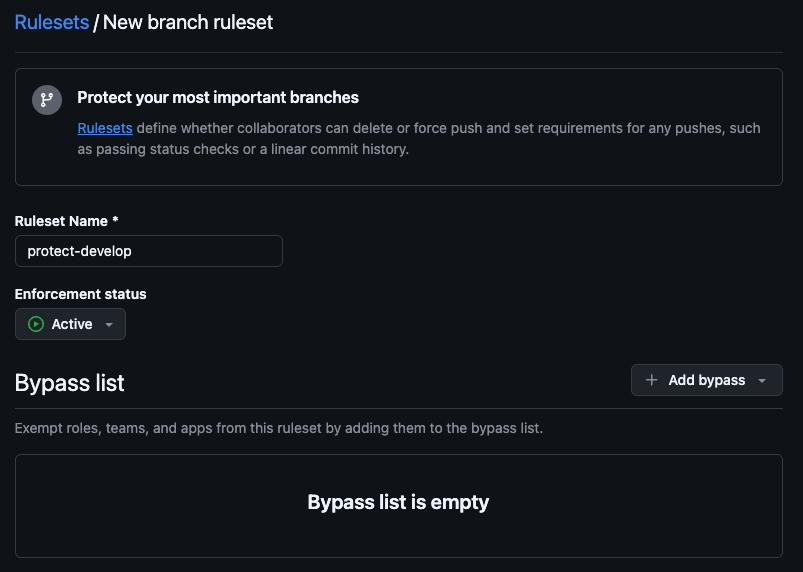
Task: Open the Enforcement status Active dropdown
Action: 70,324
